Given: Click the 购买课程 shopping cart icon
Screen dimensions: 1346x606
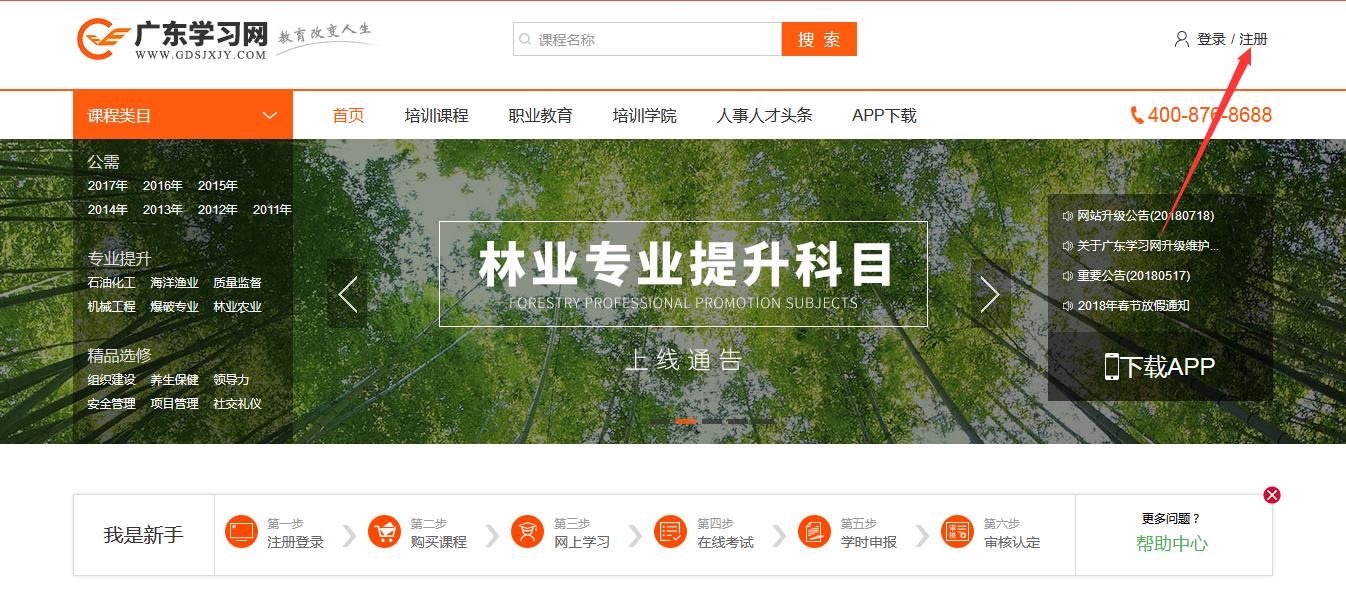Looking at the screenshot, I should coord(384,532).
